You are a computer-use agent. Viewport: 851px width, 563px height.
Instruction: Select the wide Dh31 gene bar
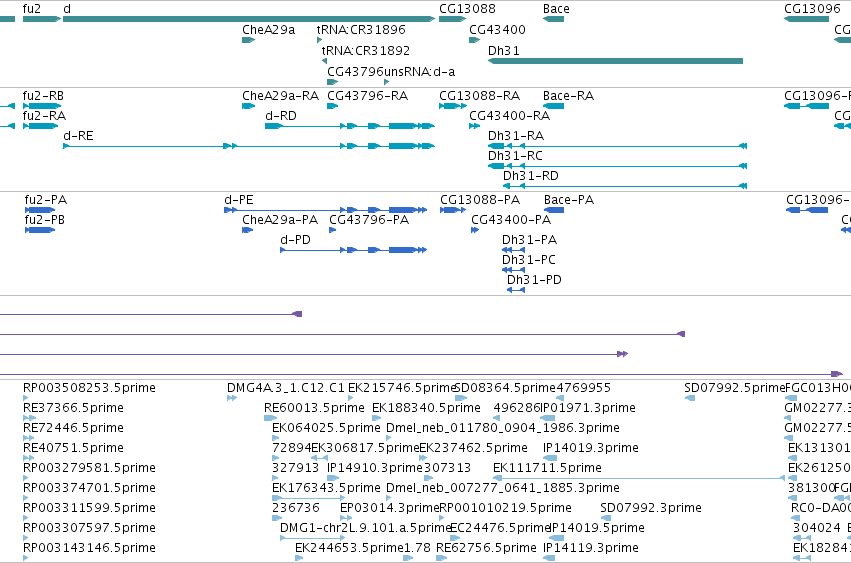tap(615, 61)
